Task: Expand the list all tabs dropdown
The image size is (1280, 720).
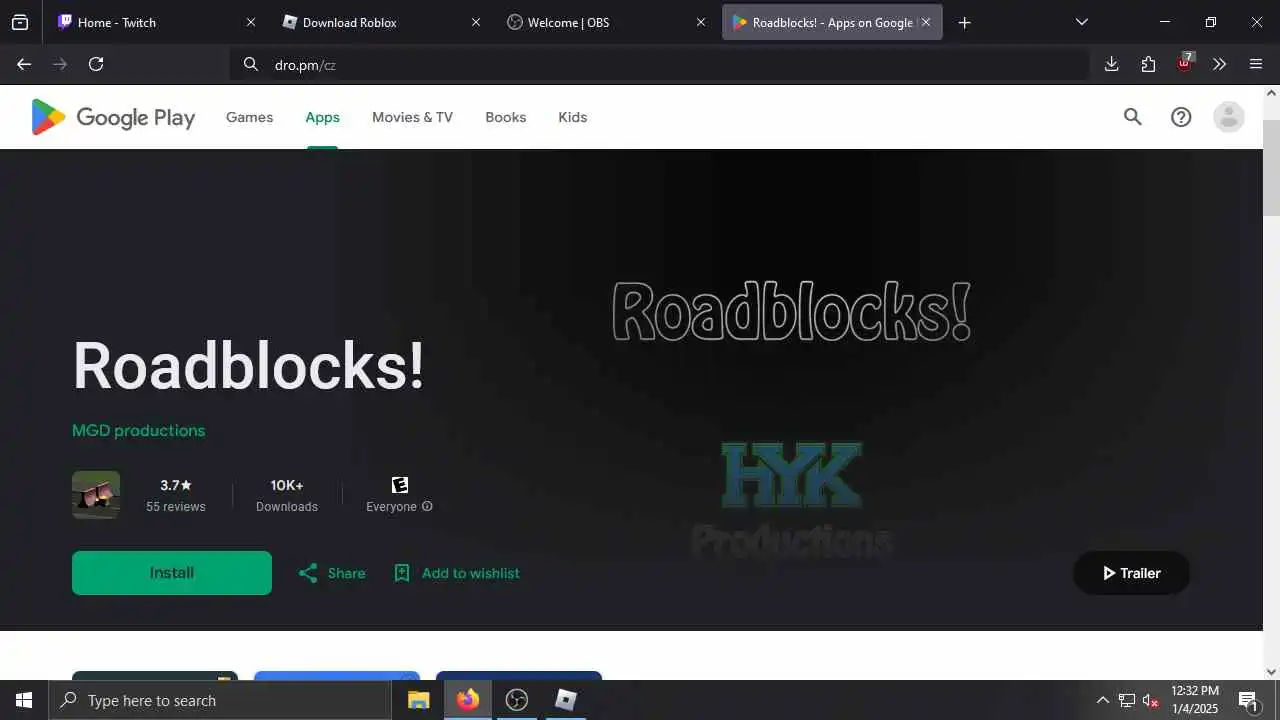Action: pyautogui.click(x=1081, y=22)
